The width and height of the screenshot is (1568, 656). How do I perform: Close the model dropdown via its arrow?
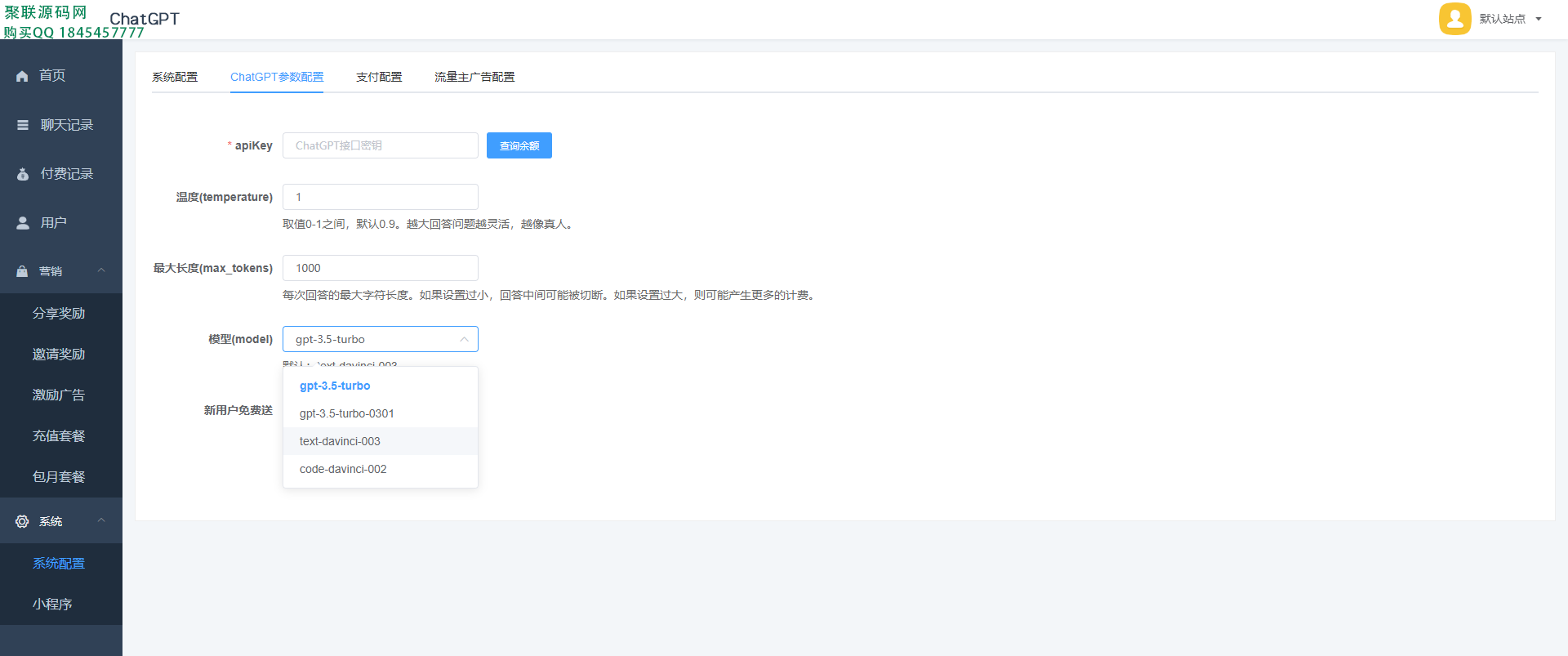[464, 339]
